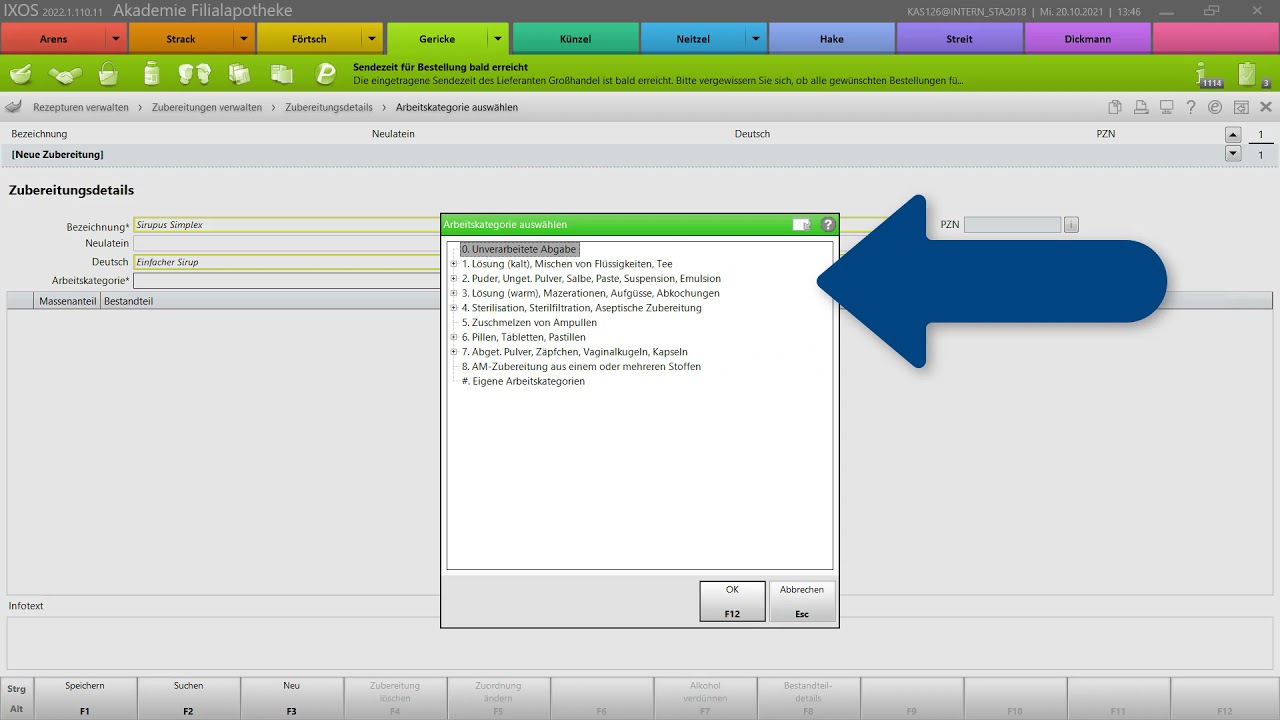Image resolution: width=1280 pixels, height=720 pixels.
Task: Click the stacked documents icon in green toolbar
Action: [x=282, y=74]
